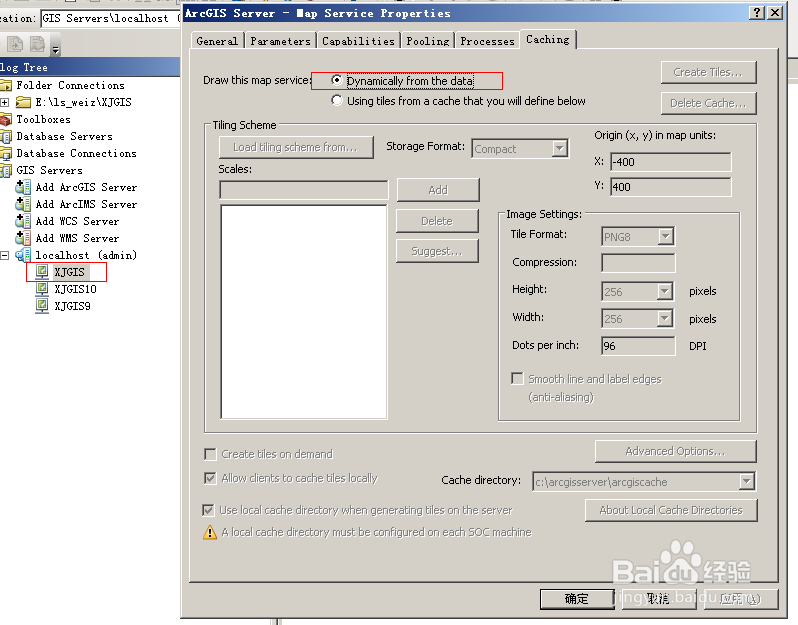Screen dimensions: 798x625
Task: Click About Local Cache Directories button
Action: [x=671, y=510]
